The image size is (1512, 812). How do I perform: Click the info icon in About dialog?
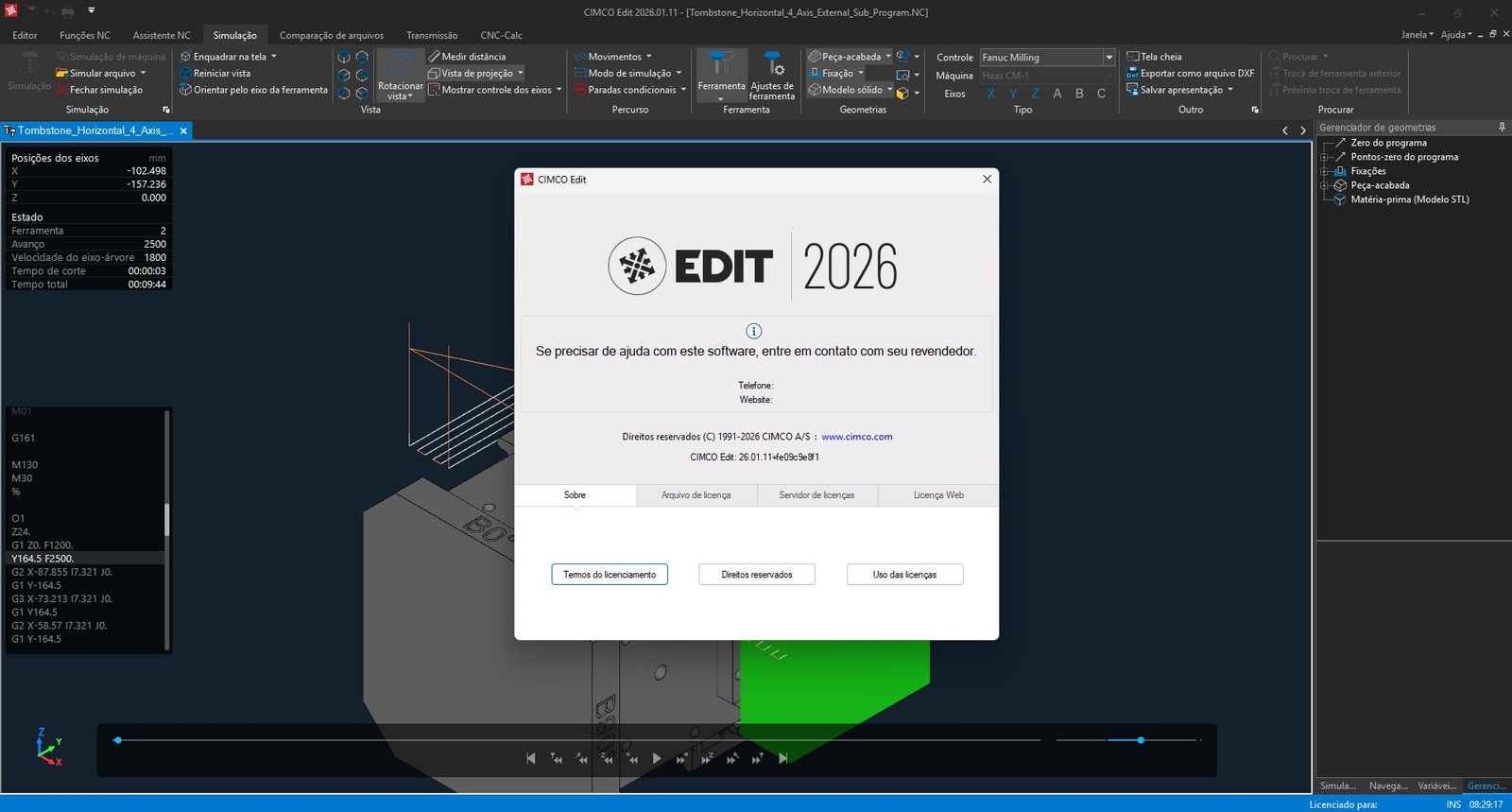tap(753, 331)
